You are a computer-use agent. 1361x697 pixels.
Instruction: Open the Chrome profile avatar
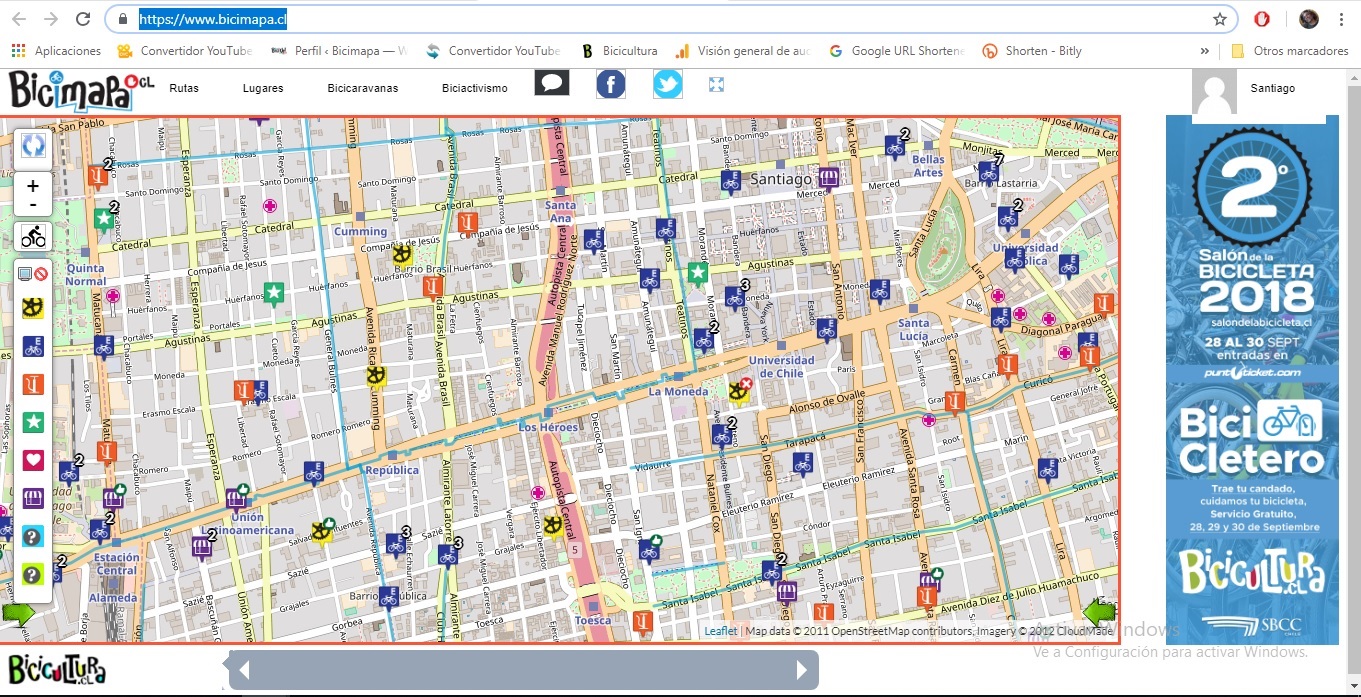[1309, 19]
